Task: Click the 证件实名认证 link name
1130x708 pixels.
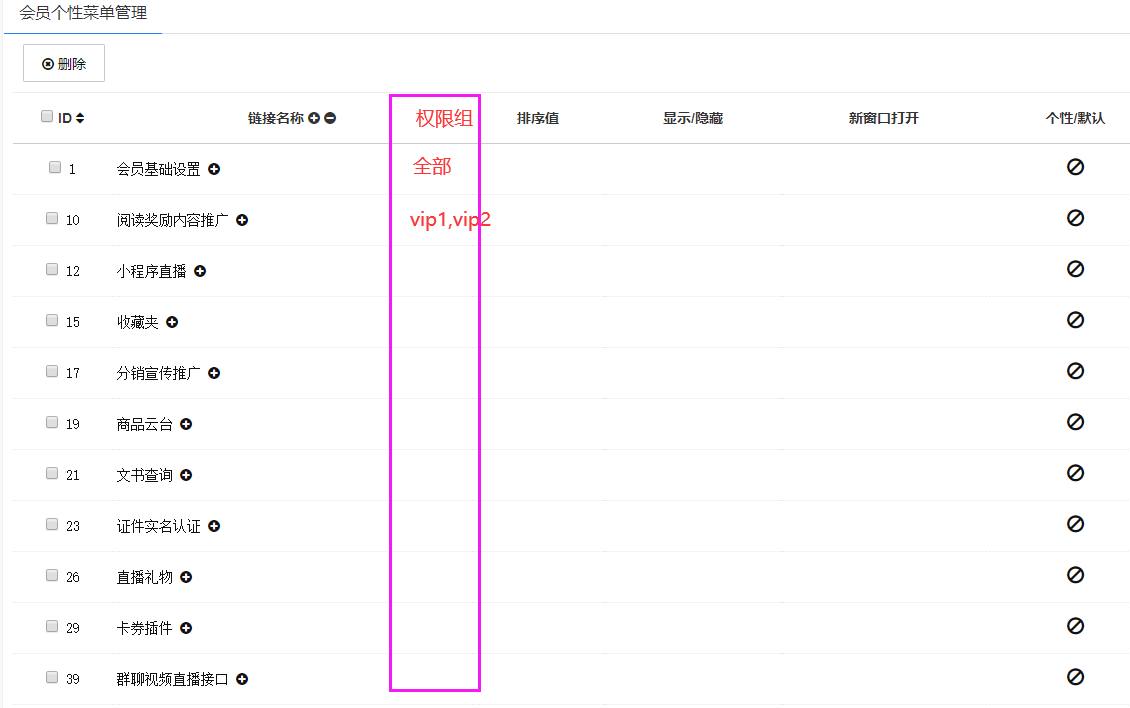Action: (158, 526)
